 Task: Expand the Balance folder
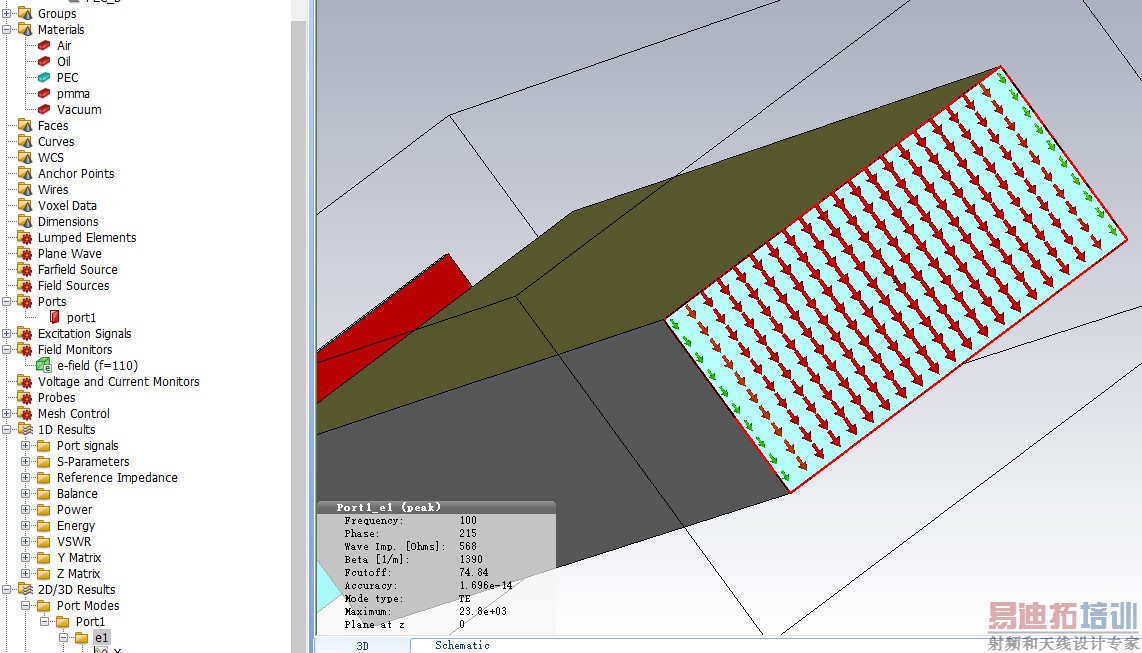[x=25, y=494]
